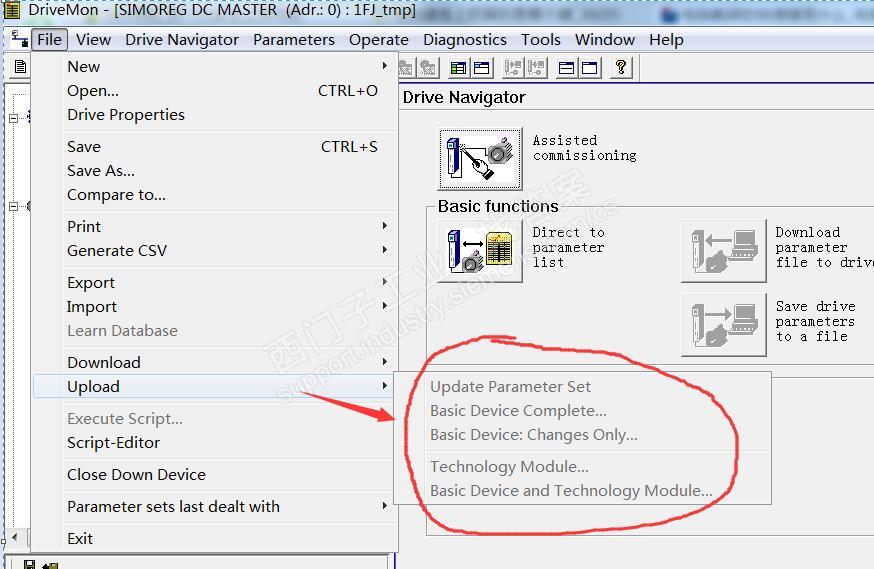The width and height of the screenshot is (874, 569).
Task: Open the Tools menu
Action: tap(541, 40)
